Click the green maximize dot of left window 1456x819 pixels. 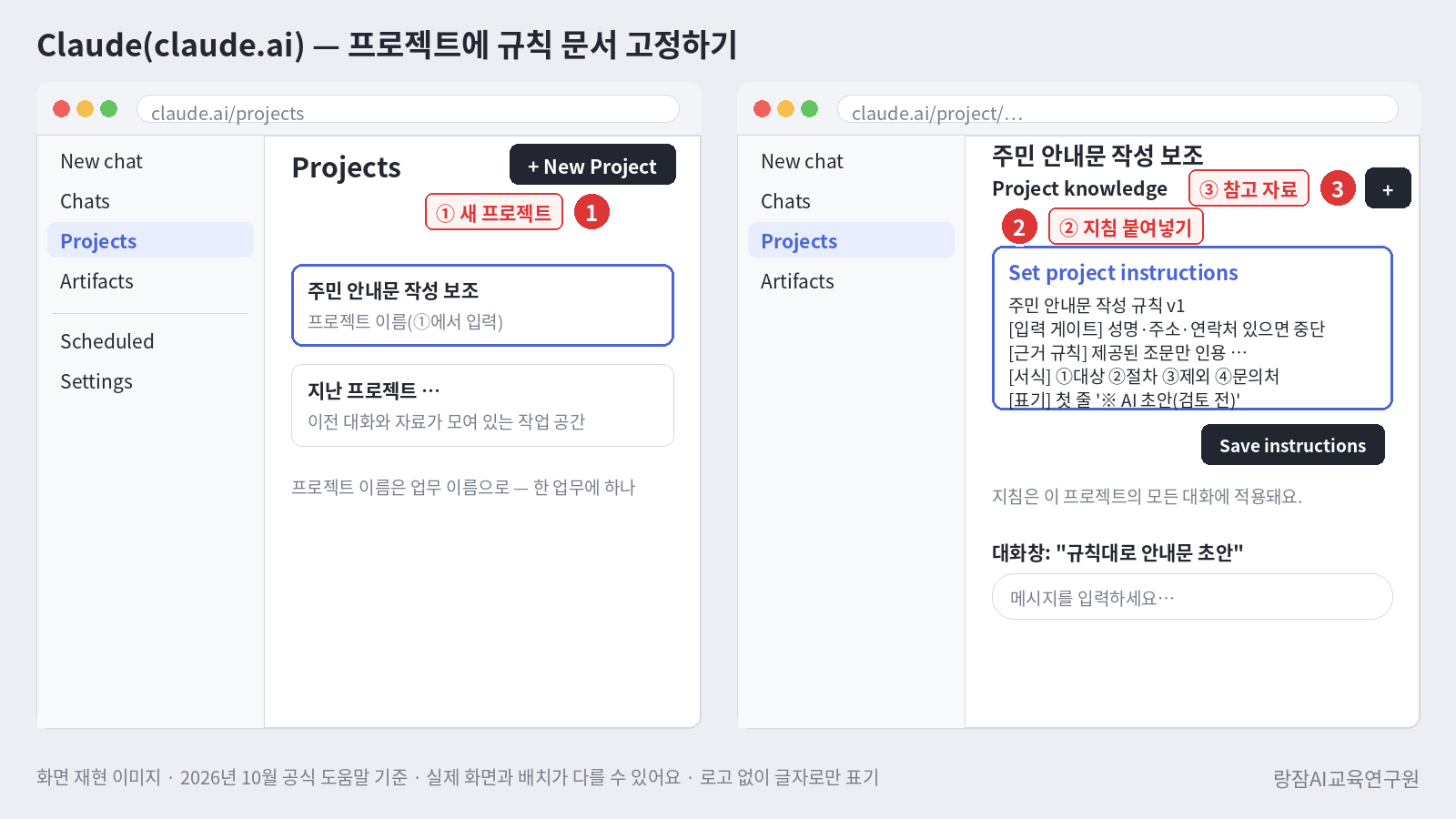tap(109, 109)
